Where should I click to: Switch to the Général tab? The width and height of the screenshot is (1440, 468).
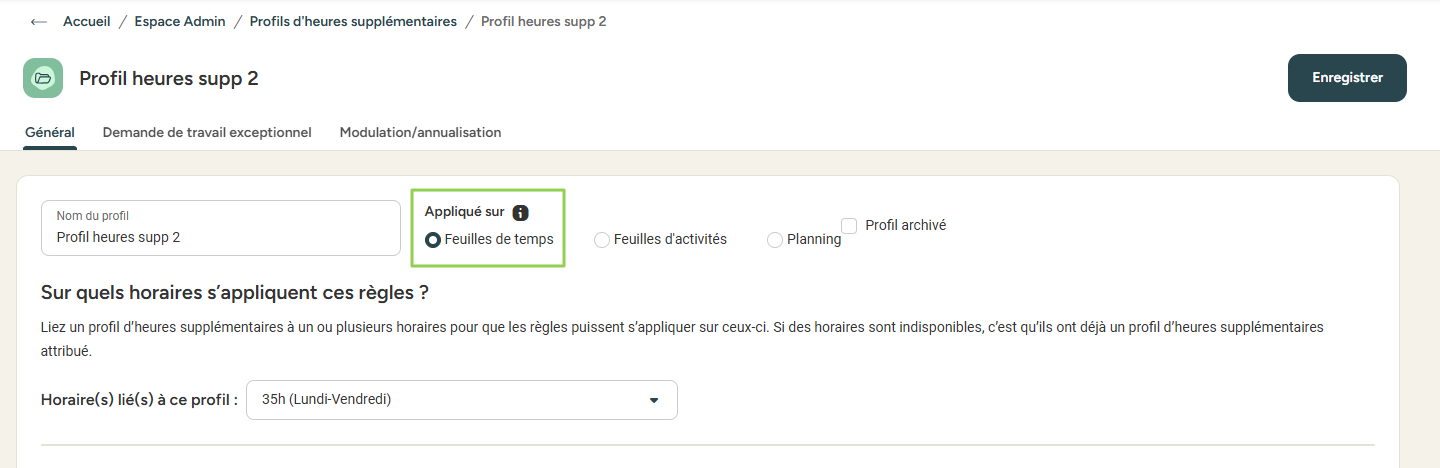[50, 132]
